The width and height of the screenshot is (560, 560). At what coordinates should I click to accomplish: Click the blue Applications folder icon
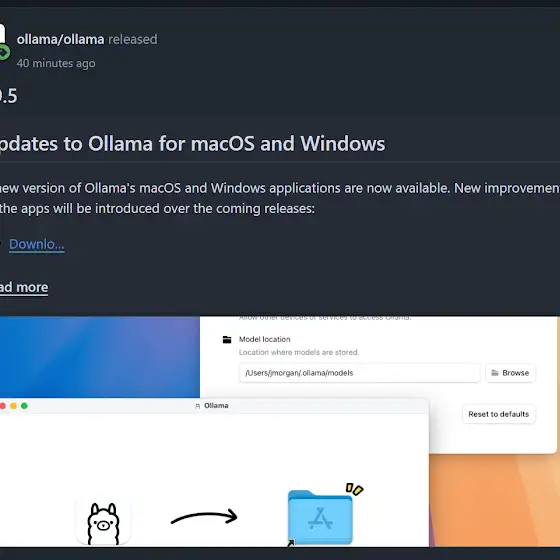pos(320,517)
